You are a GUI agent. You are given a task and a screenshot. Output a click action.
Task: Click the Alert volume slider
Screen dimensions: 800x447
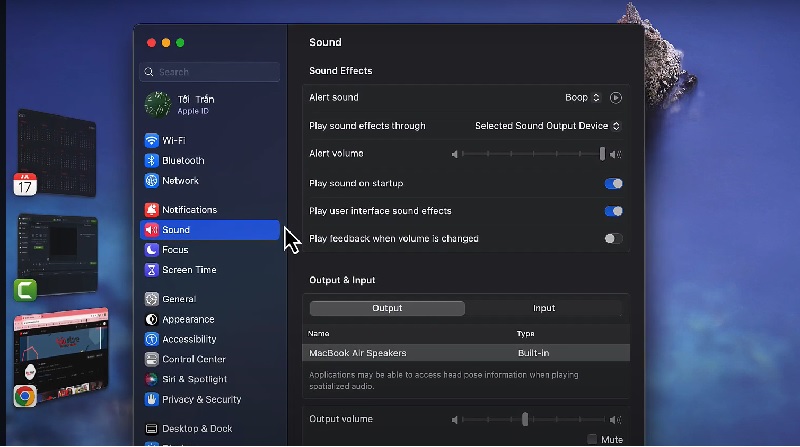click(x=531, y=154)
